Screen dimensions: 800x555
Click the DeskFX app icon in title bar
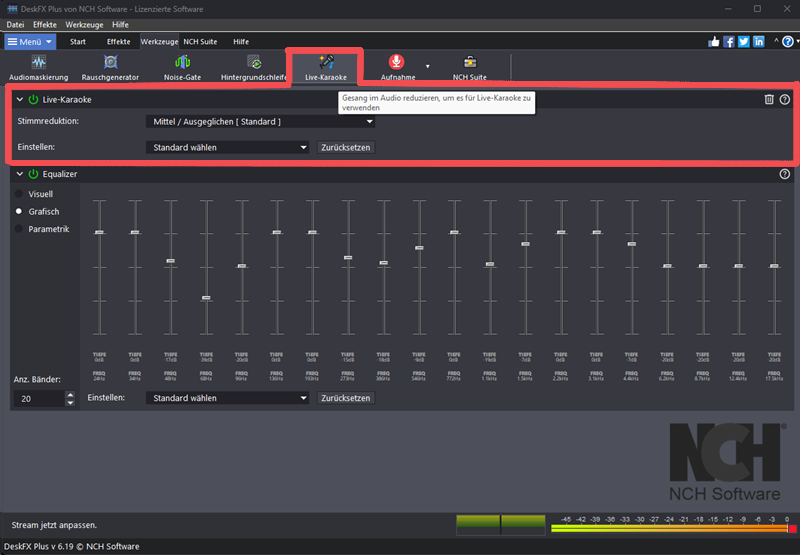[x=11, y=9]
